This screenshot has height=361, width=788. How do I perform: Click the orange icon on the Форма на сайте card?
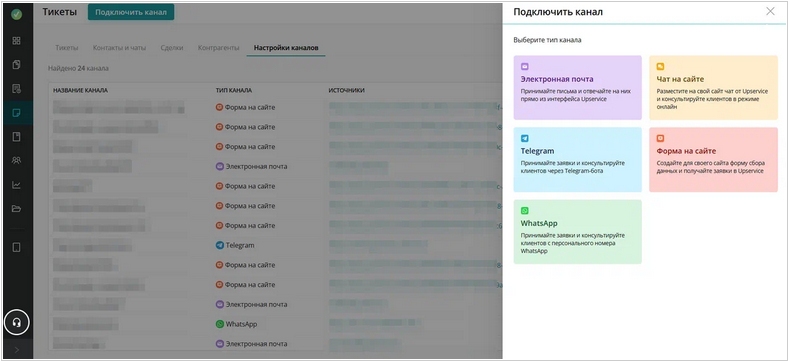pyautogui.click(x=661, y=138)
